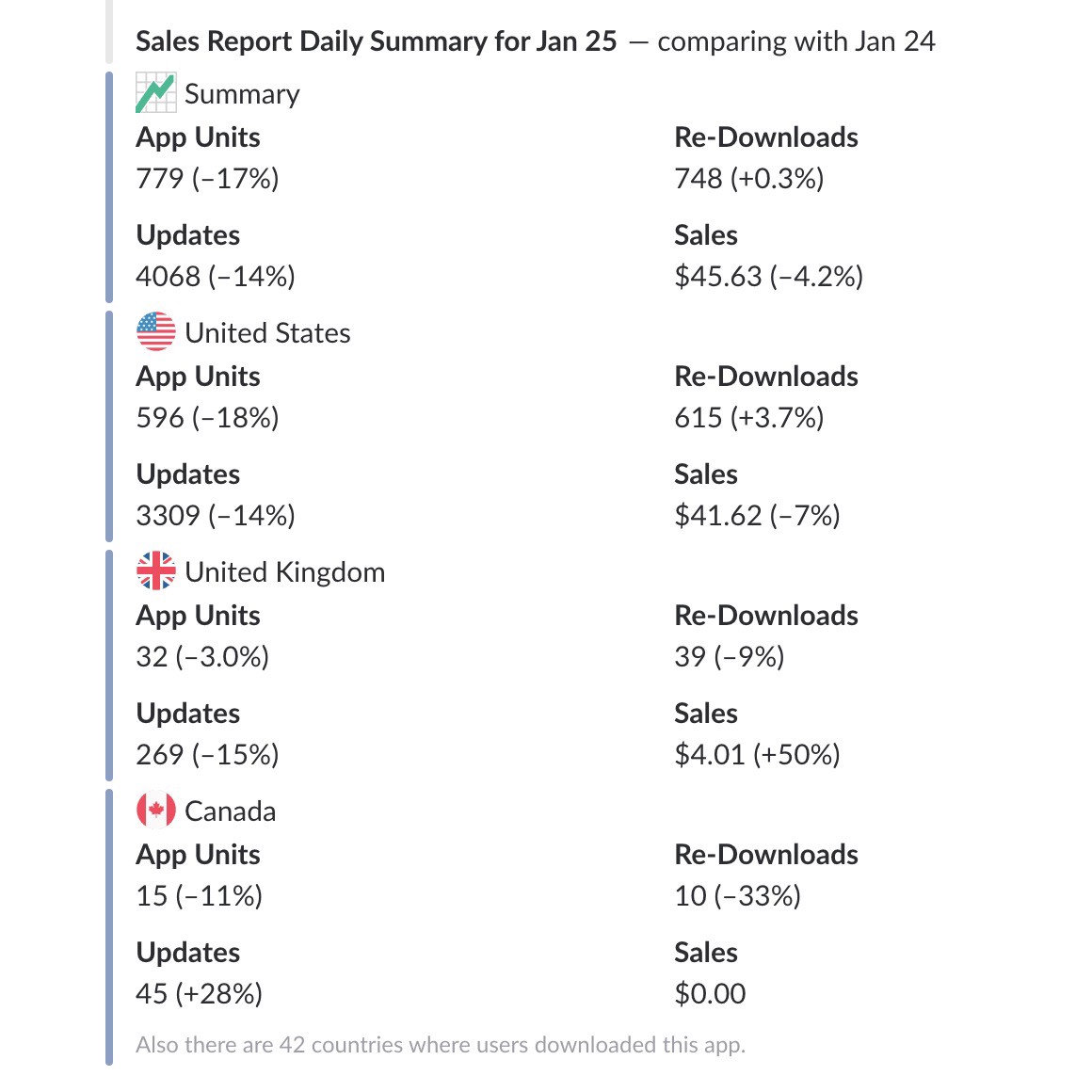Open the Sales Report Daily Summary title
The height and width of the screenshot is (1092, 1092).
376,41
